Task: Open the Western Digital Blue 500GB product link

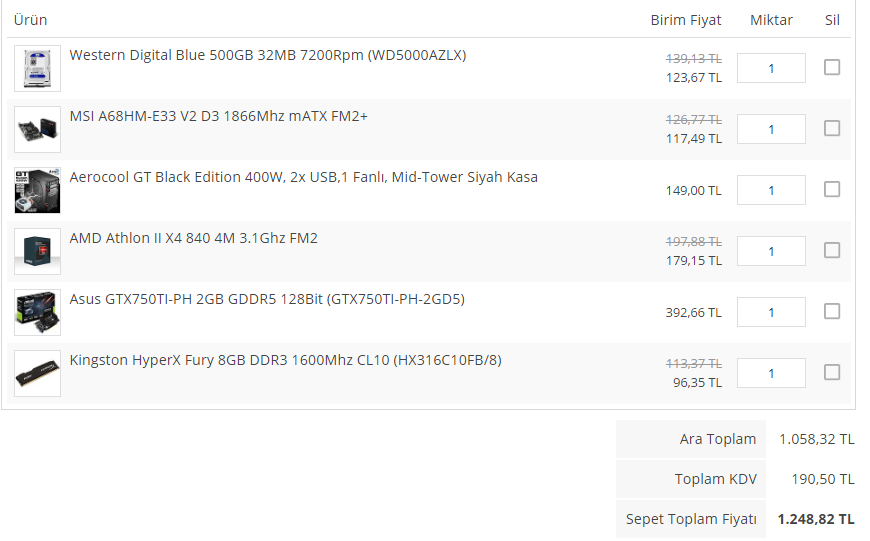Action: 267,55
